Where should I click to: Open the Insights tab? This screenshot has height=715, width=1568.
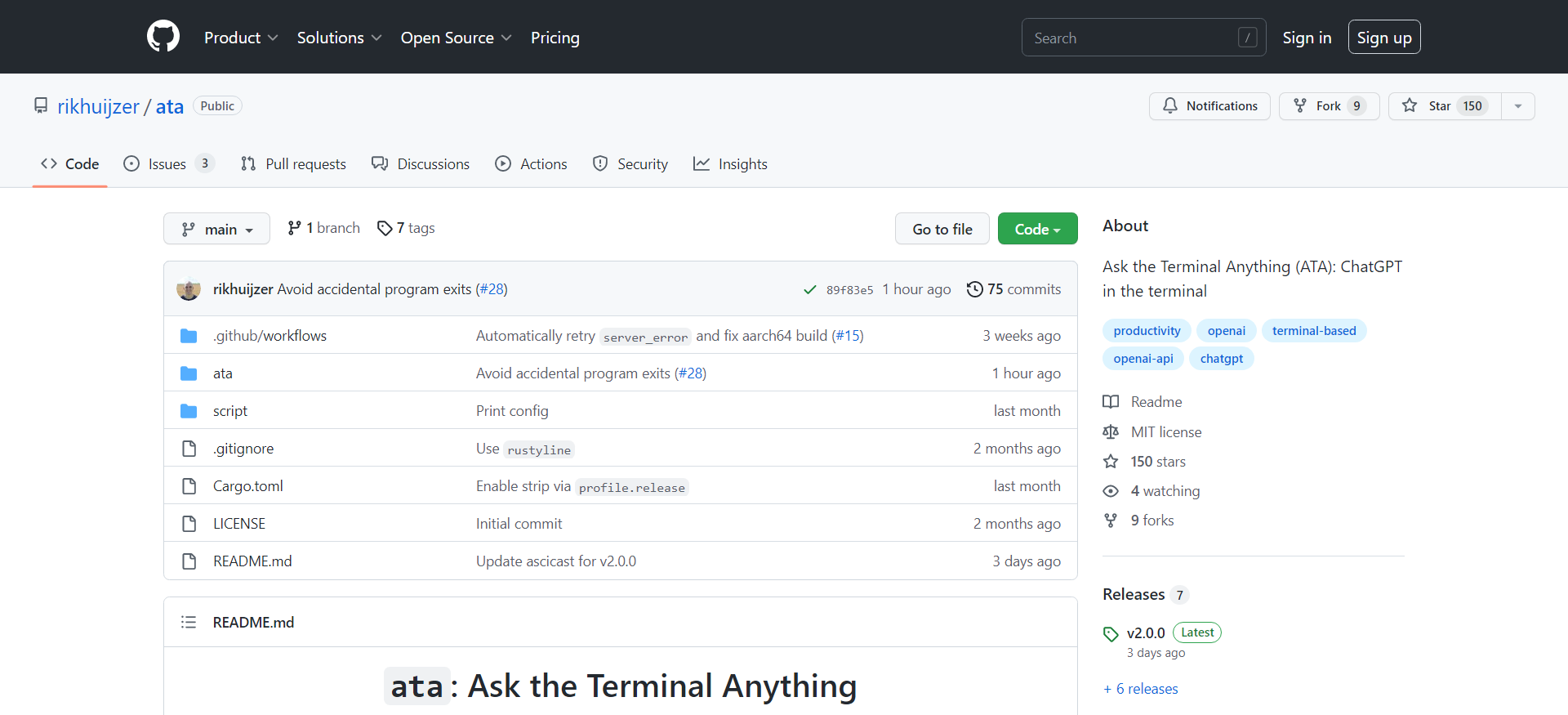[730, 164]
